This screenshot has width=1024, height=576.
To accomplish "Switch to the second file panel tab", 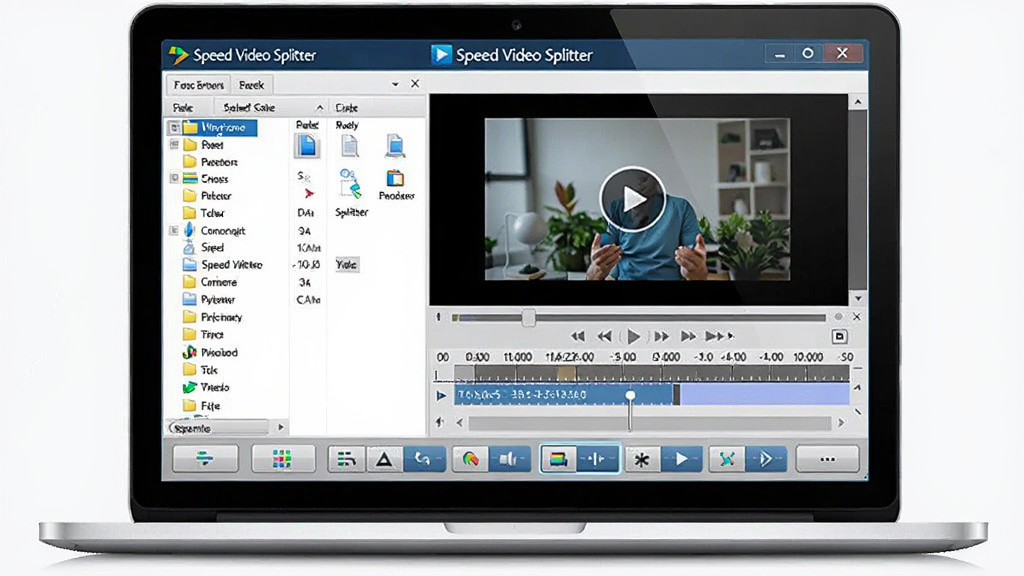I will 251,85.
